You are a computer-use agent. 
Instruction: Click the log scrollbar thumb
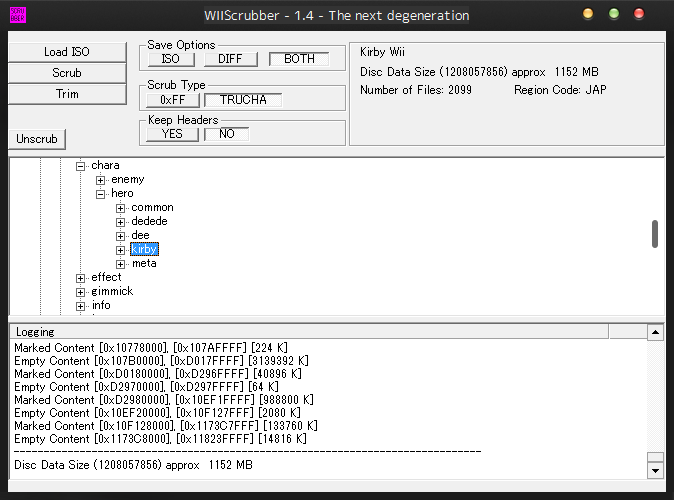pyautogui.click(x=655, y=457)
